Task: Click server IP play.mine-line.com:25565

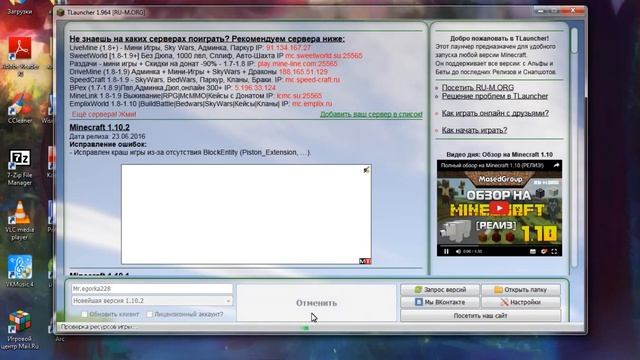Action: pyautogui.click(x=297, y=64)
